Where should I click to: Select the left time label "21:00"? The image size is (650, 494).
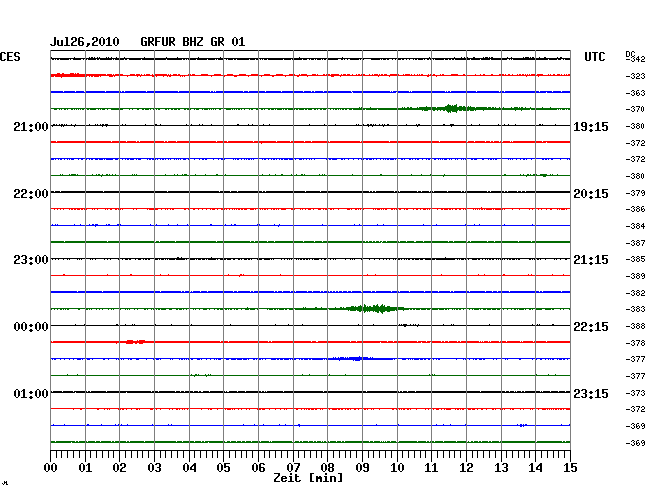(x=31, y=126)
